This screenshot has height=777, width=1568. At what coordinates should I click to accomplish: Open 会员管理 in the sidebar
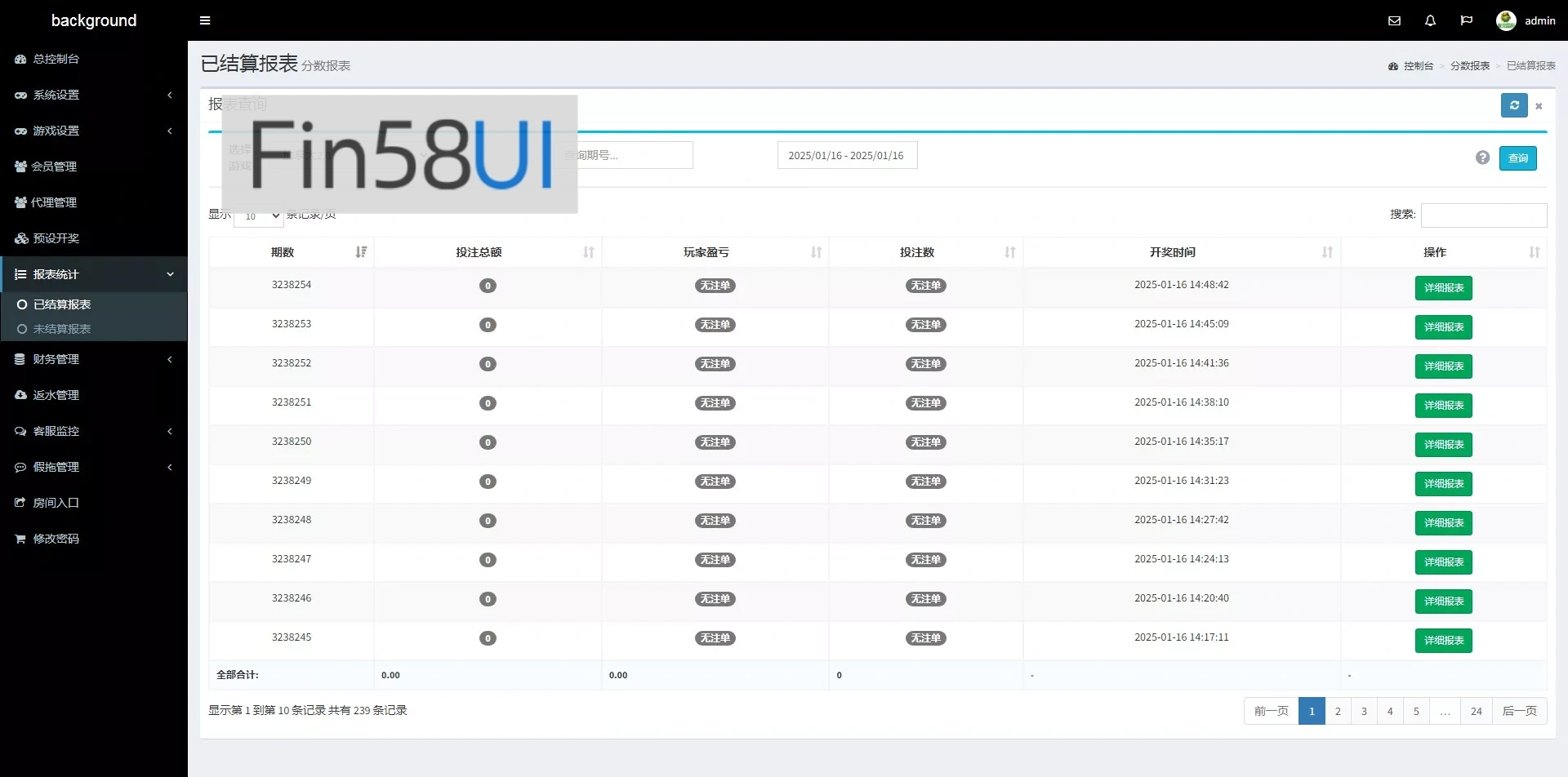[54, 166]
